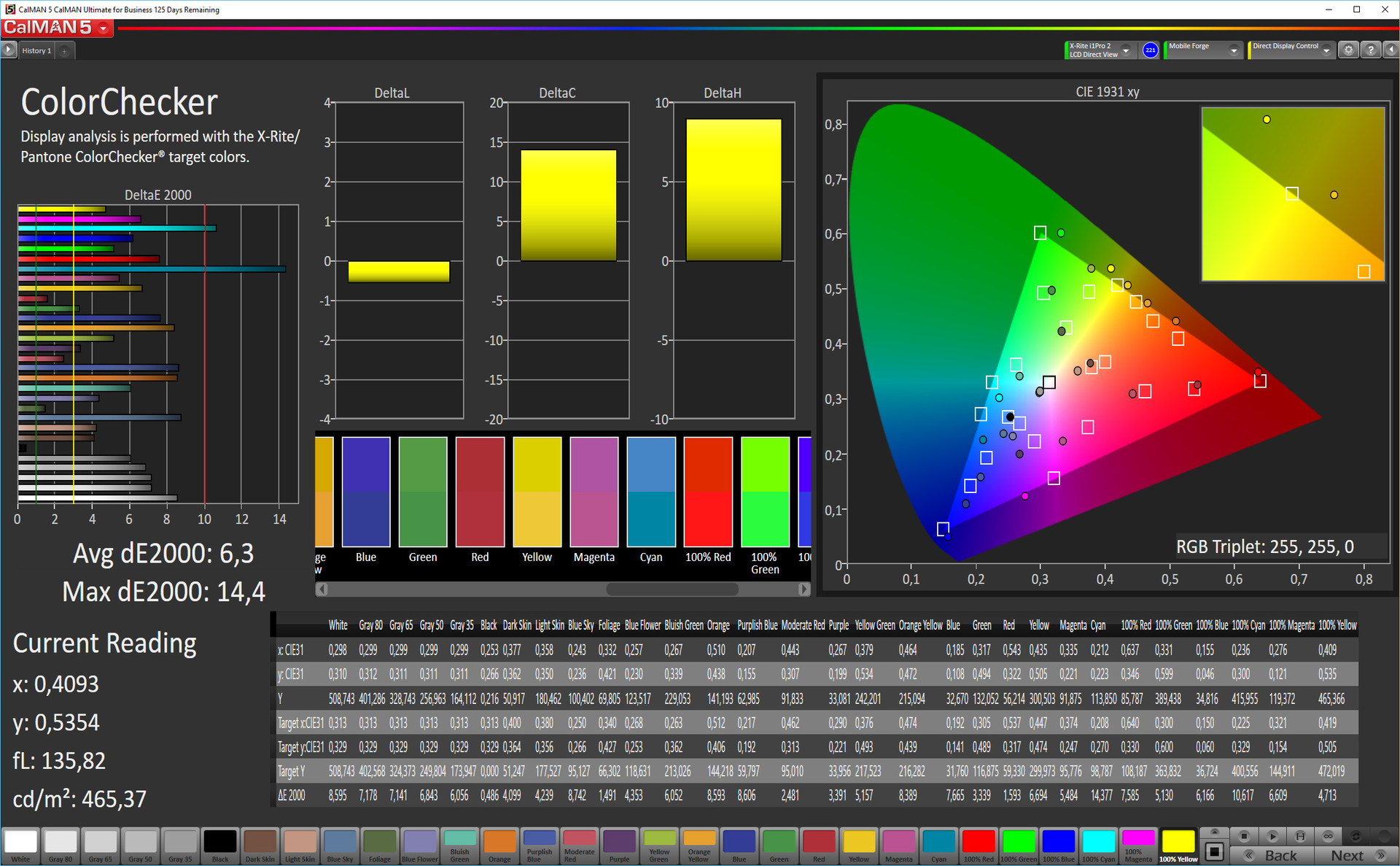The height and width of the screenshot is (866, 1400).
Task: Click the help question mark icon
Action: click(1371, 50)
